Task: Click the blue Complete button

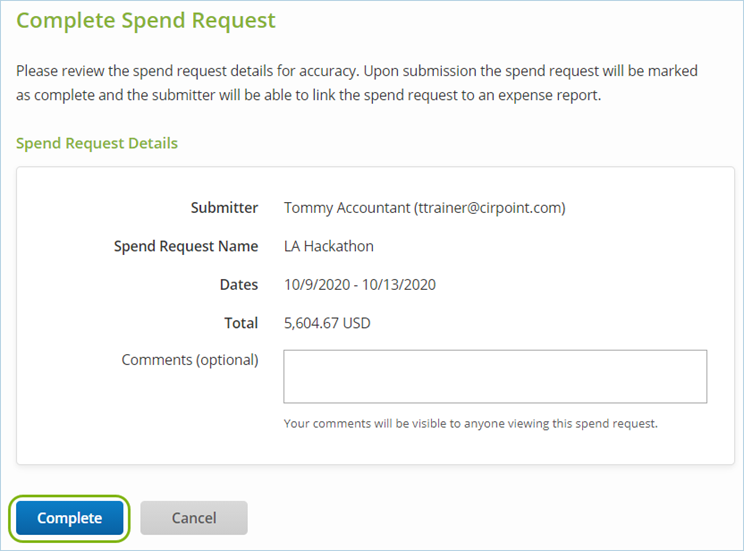Action: [70, 518]
